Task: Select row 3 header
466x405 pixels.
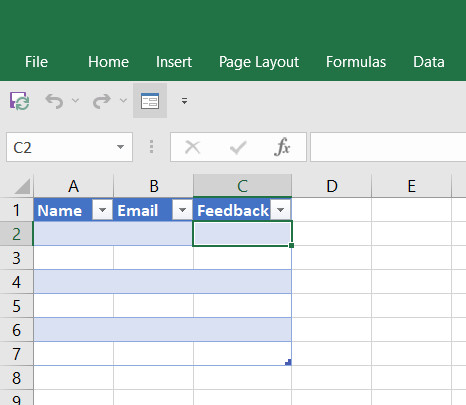Action: (x=16, y=258)
